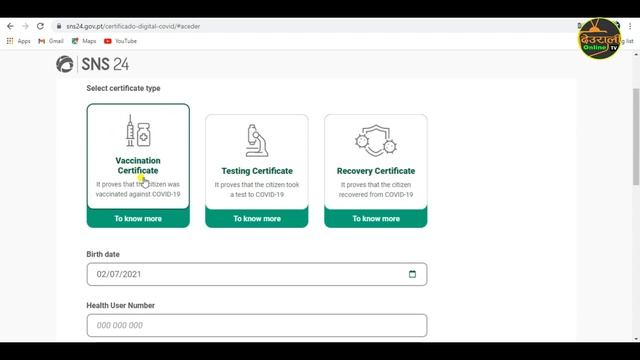The height and width of the screenshot is (360, 640).
Task: Click text 'recovered from COVID-19'
Action: coord(376,195)
